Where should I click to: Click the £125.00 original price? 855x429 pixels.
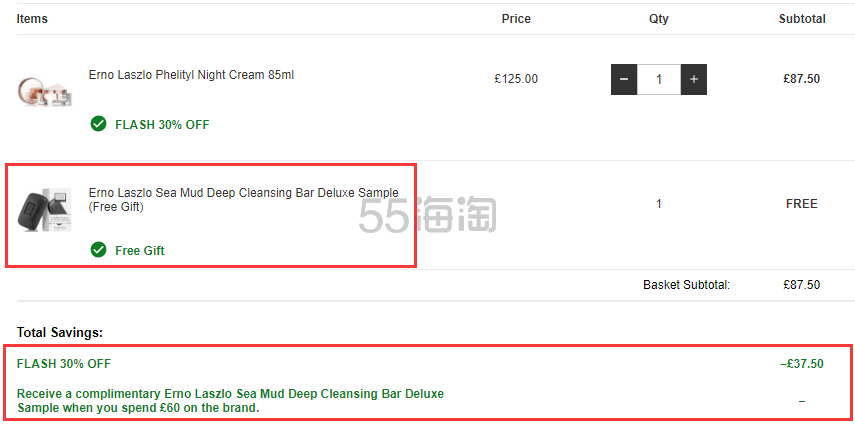tap(516, 79)
